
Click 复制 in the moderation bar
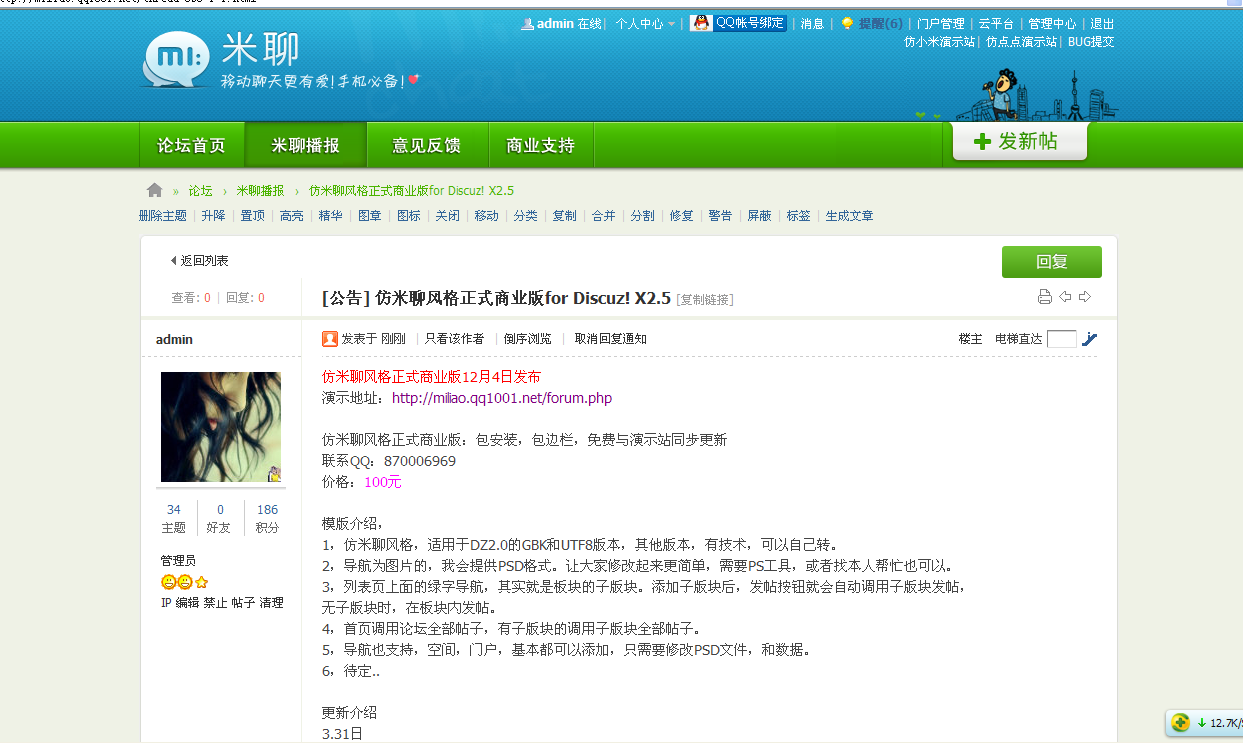pyautogui.click(x=565, y=216)
